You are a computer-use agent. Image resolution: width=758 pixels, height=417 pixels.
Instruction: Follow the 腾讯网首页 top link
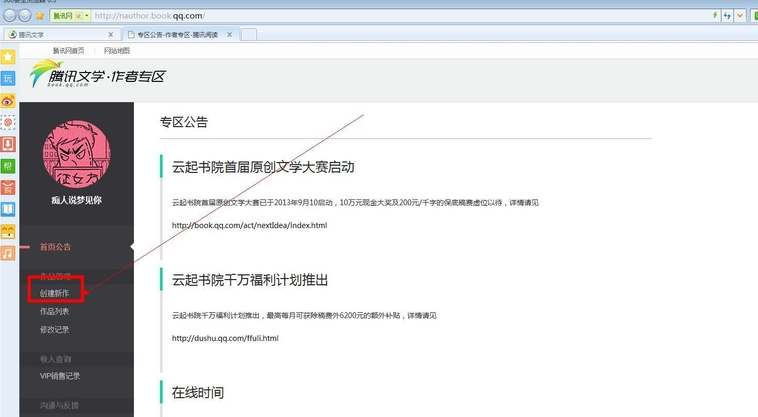click(x=69, y=51)
